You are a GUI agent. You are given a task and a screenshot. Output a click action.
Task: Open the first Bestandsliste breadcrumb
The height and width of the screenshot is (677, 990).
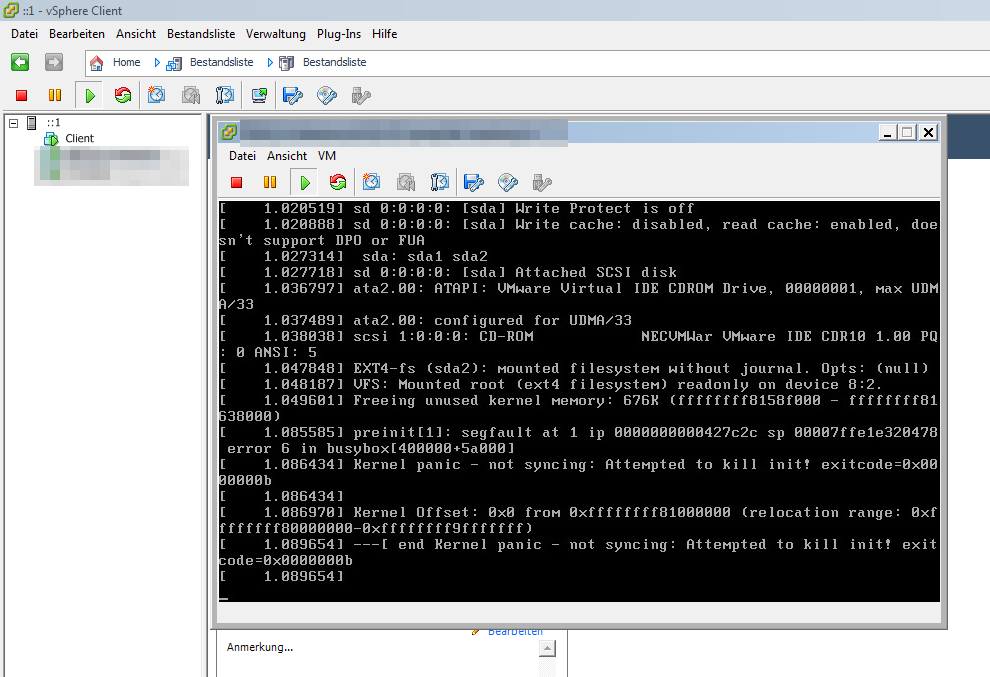point(221,62)
